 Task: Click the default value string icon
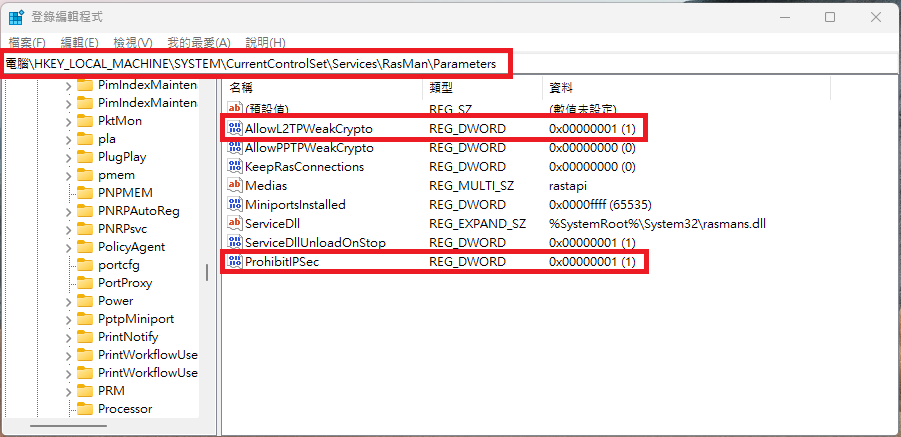(234, 109)
